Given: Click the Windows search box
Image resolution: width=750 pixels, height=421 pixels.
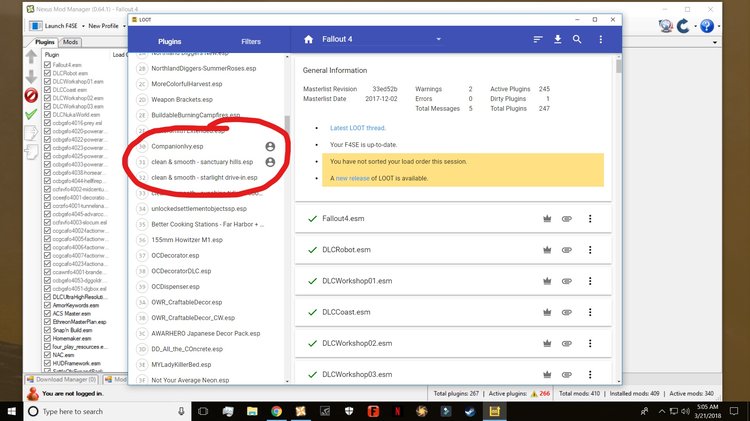Looking at the screenshot, I should click(107, 411).
